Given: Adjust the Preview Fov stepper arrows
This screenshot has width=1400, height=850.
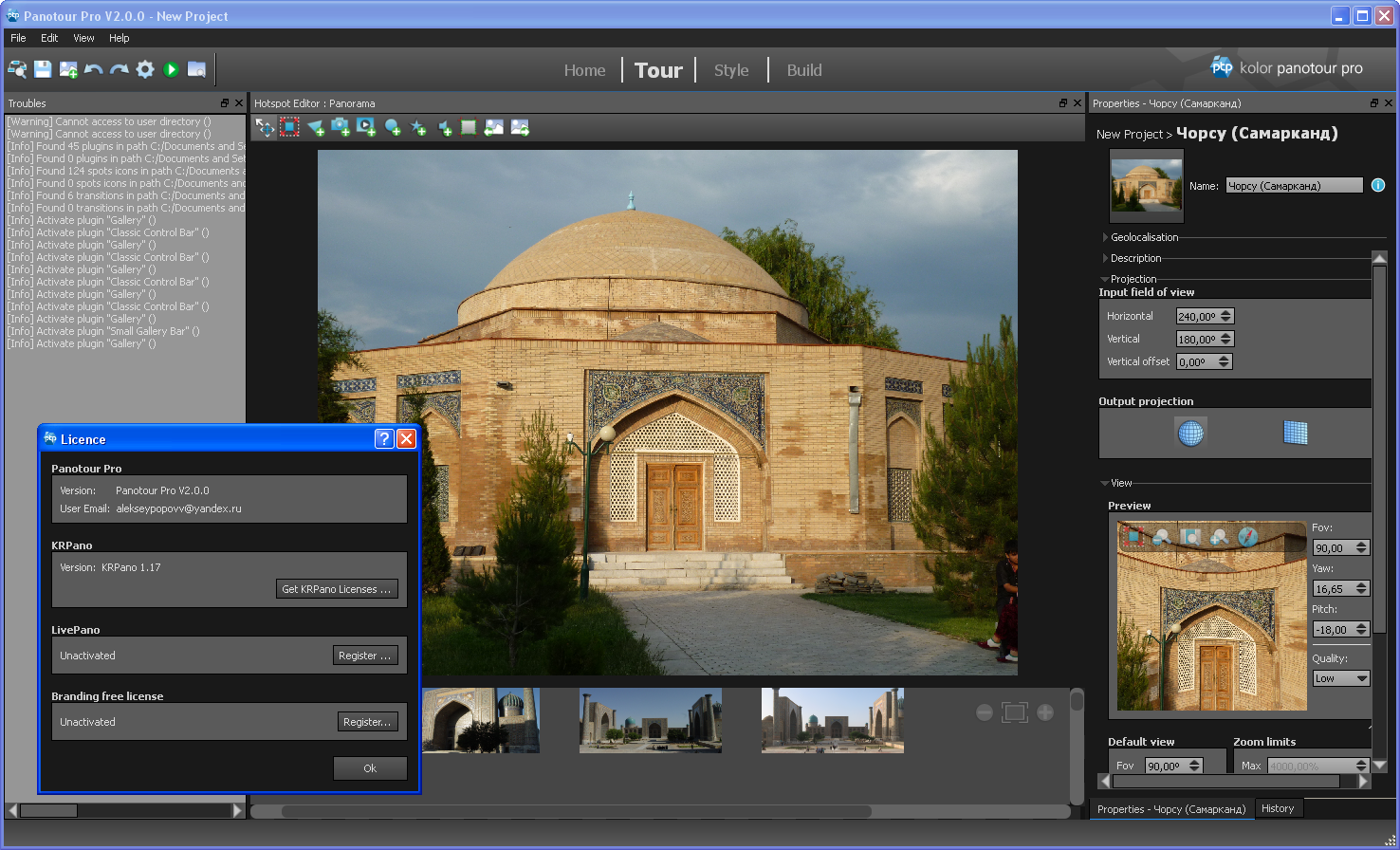Looking at the screenshot, I should click(1362, 547).
